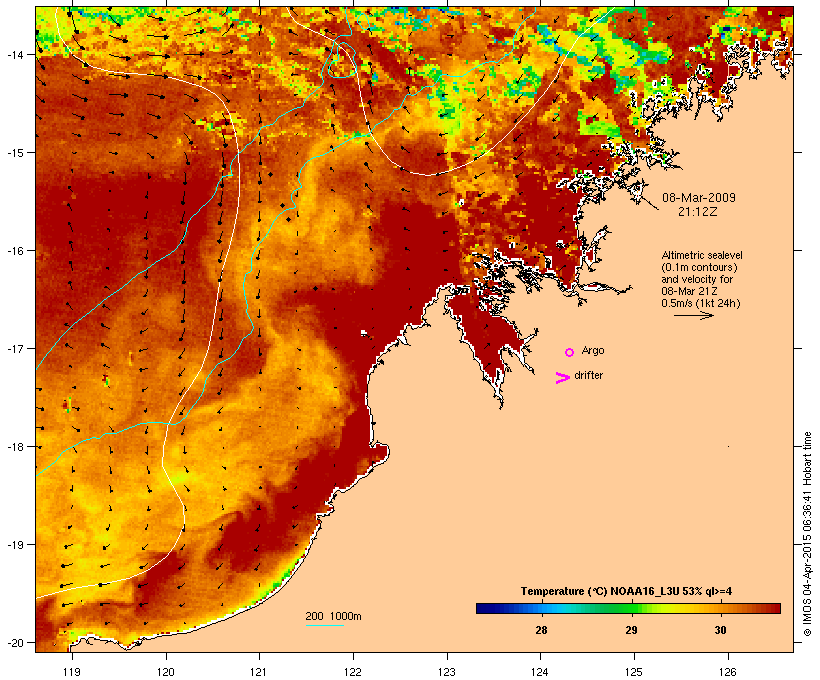Click the '28' color bar tick label
Image resolution: width=820 pixels, height=680 pixels.
pos(541,630)
